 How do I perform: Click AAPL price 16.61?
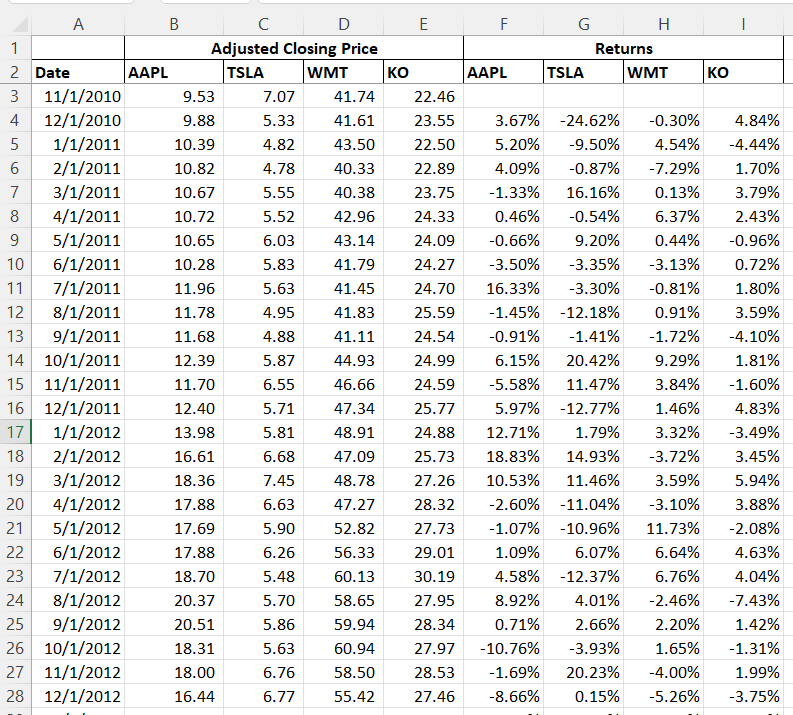[173, 456]
